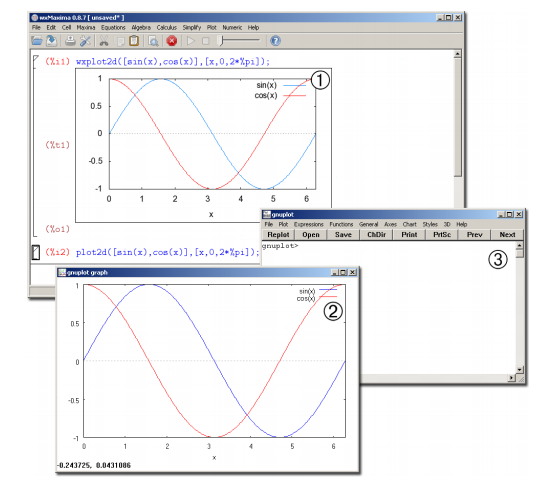Open the Algebra menu

tap(141, 27)
